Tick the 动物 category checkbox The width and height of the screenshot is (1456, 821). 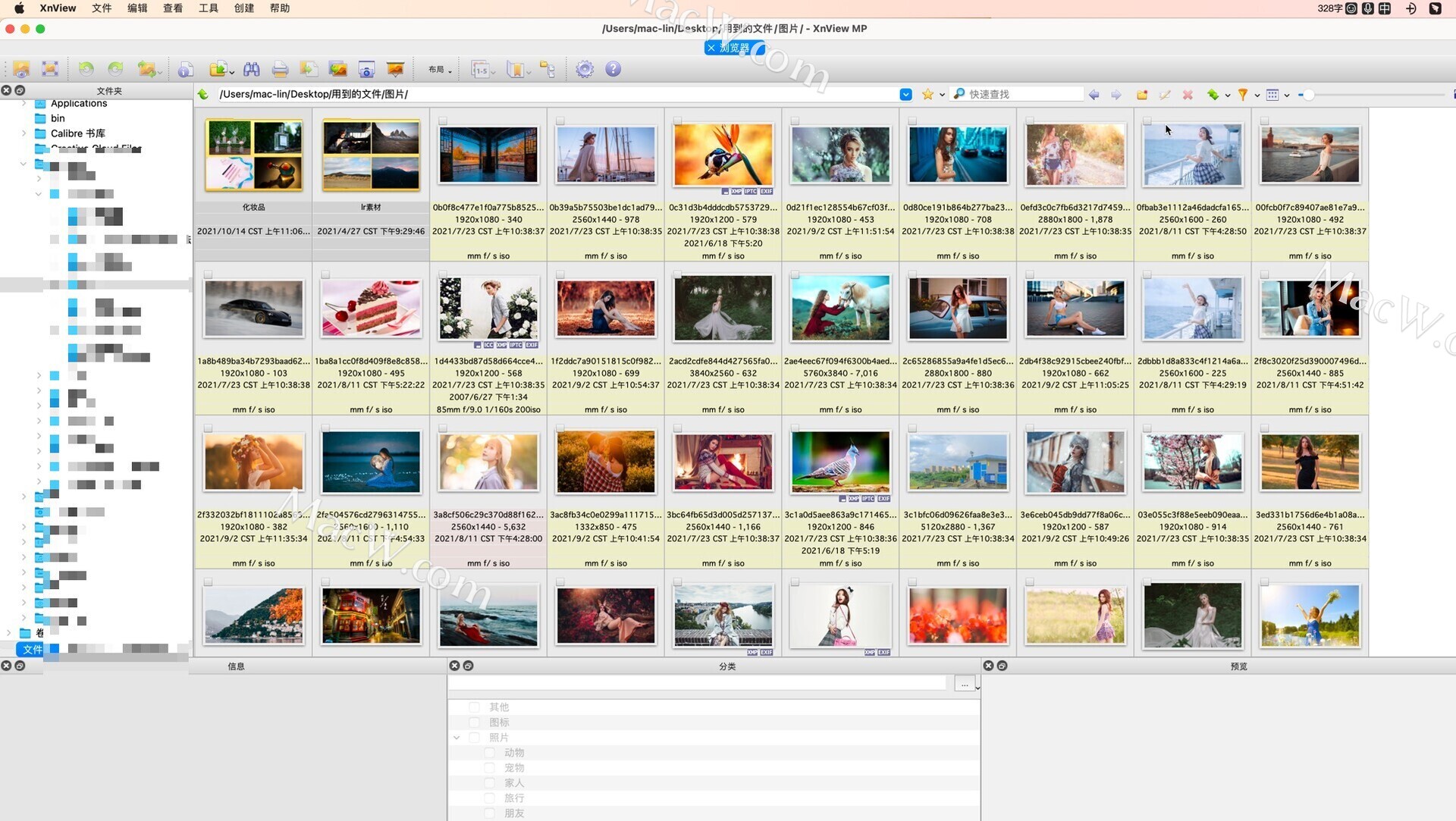pos(489,753)
